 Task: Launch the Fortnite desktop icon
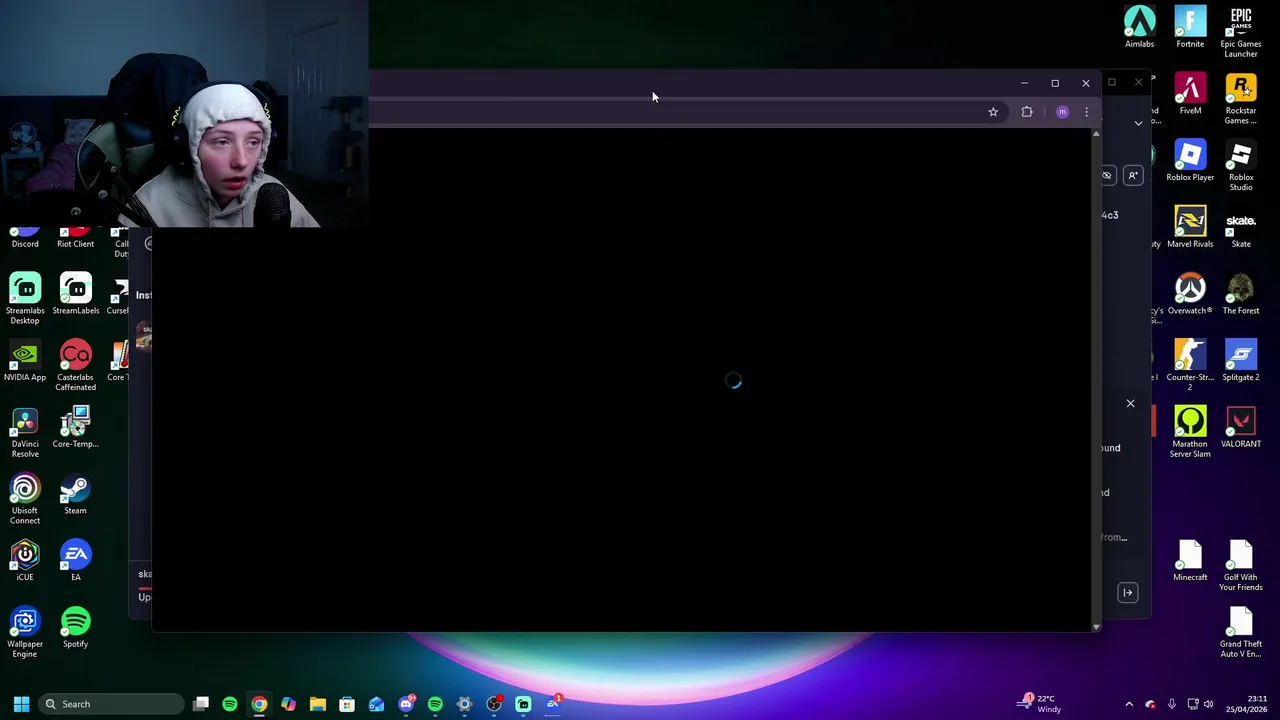coord(1190,26)
